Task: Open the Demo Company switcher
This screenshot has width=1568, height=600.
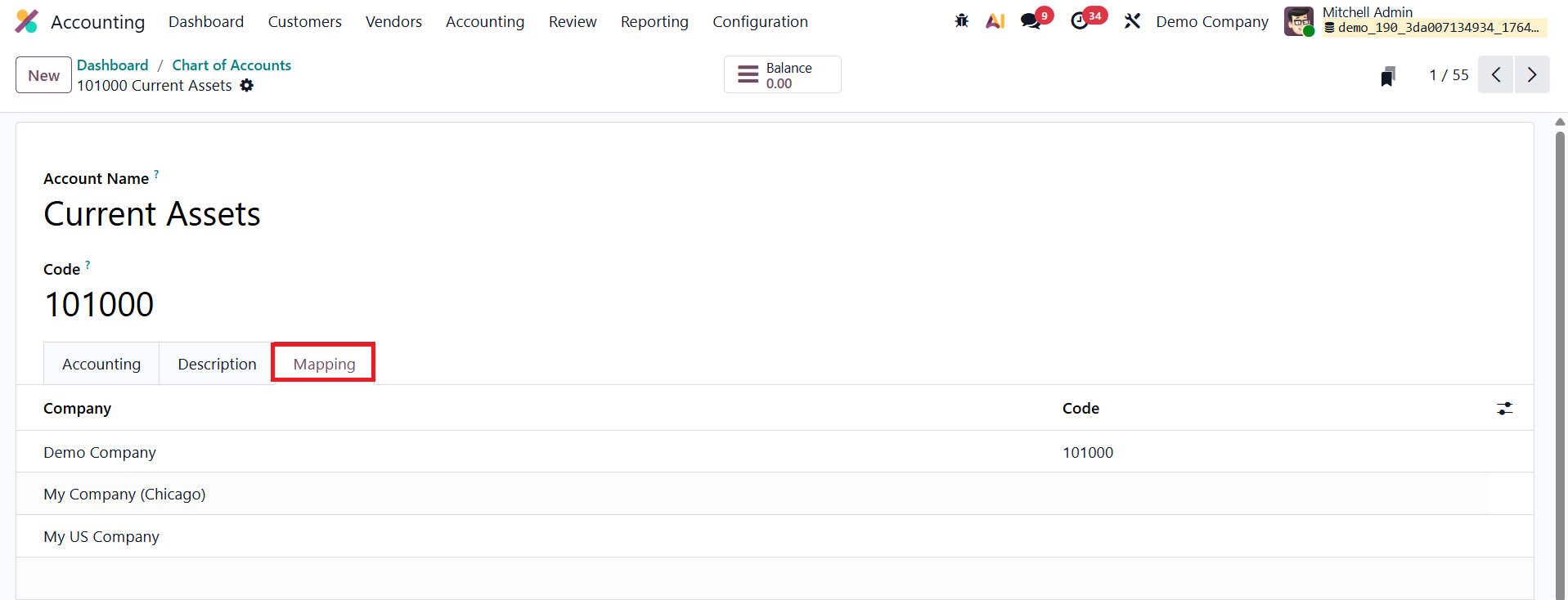Action: 1212,22
